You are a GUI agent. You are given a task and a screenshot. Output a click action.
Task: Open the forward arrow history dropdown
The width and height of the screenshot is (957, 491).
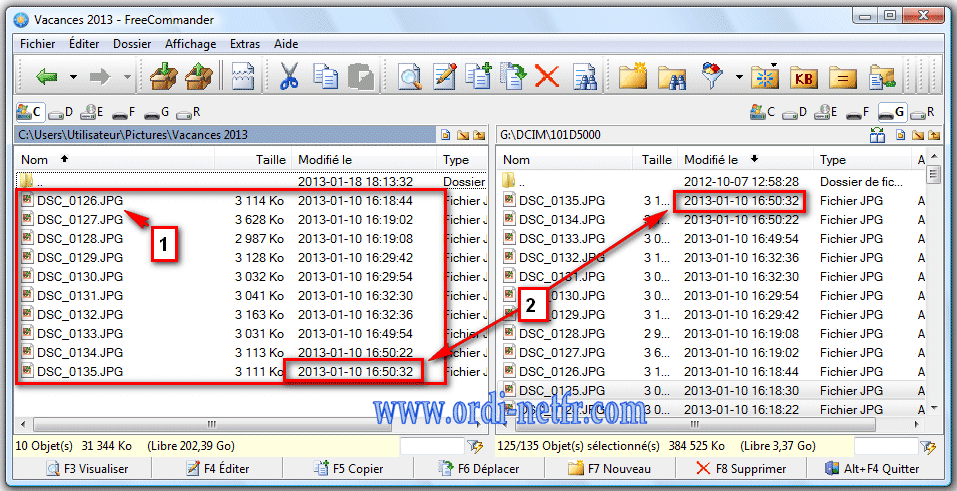click(127, 77)
